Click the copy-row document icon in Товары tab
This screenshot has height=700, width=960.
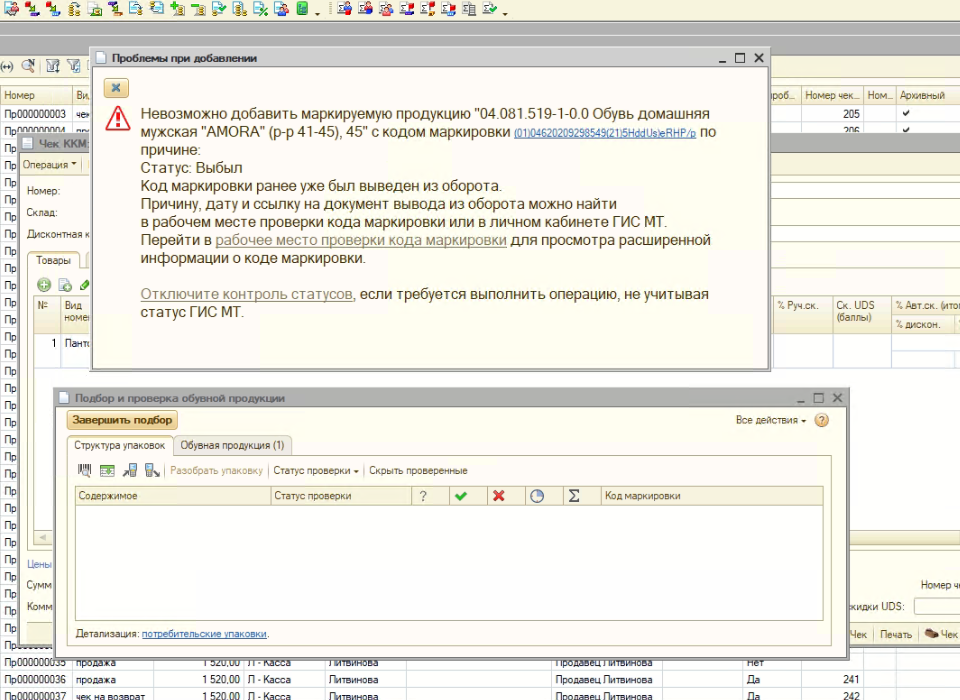point(65,285)
